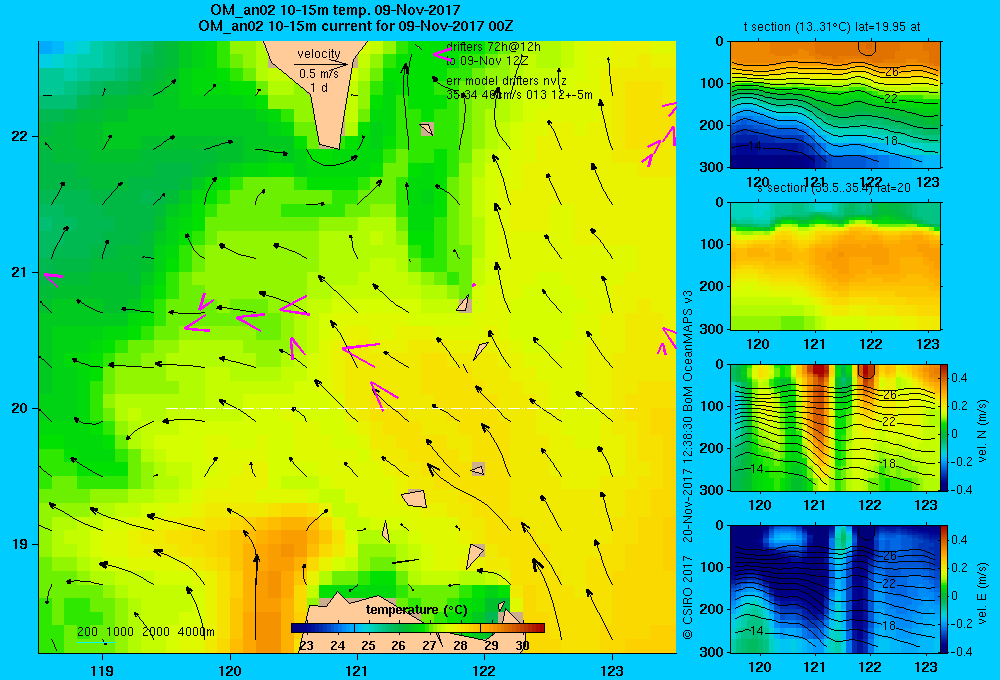Click the 25 tick label on temperature colorbar
Screen dimensions: 1000x680
(368, 646)
